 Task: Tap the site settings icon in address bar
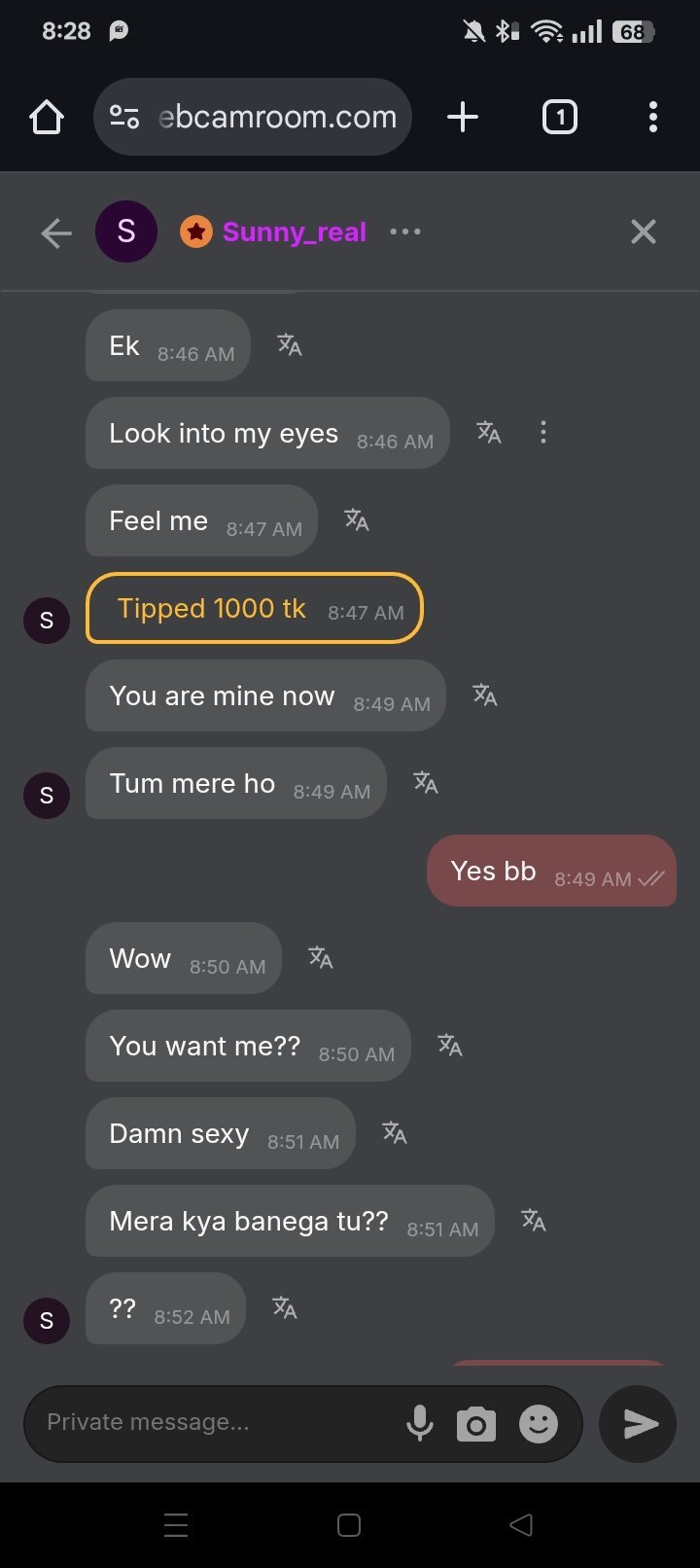point(124,118)
